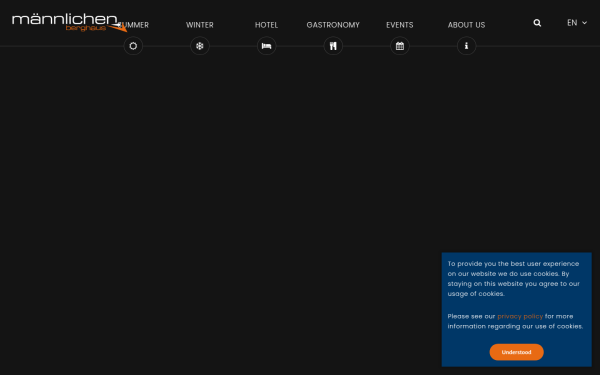Image resolution: width=600 pixels, height=375 pixels.
Task: Click the Summer sun icon
Action: point(133,46)
